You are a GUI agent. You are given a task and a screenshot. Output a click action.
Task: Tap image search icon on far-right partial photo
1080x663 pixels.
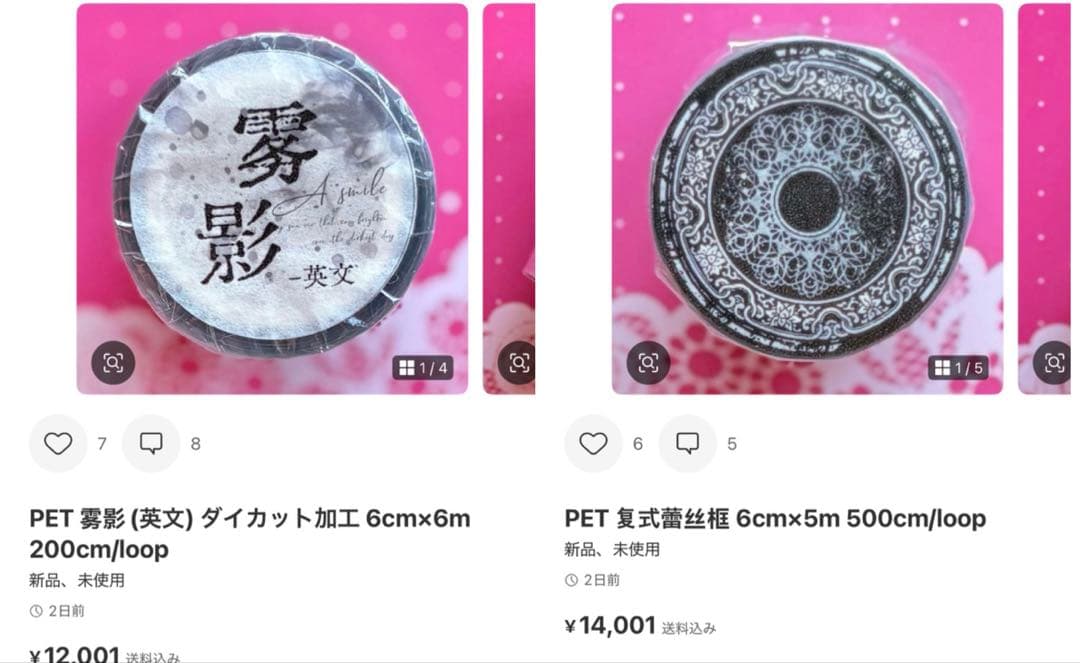click(x=1053, y=362)
